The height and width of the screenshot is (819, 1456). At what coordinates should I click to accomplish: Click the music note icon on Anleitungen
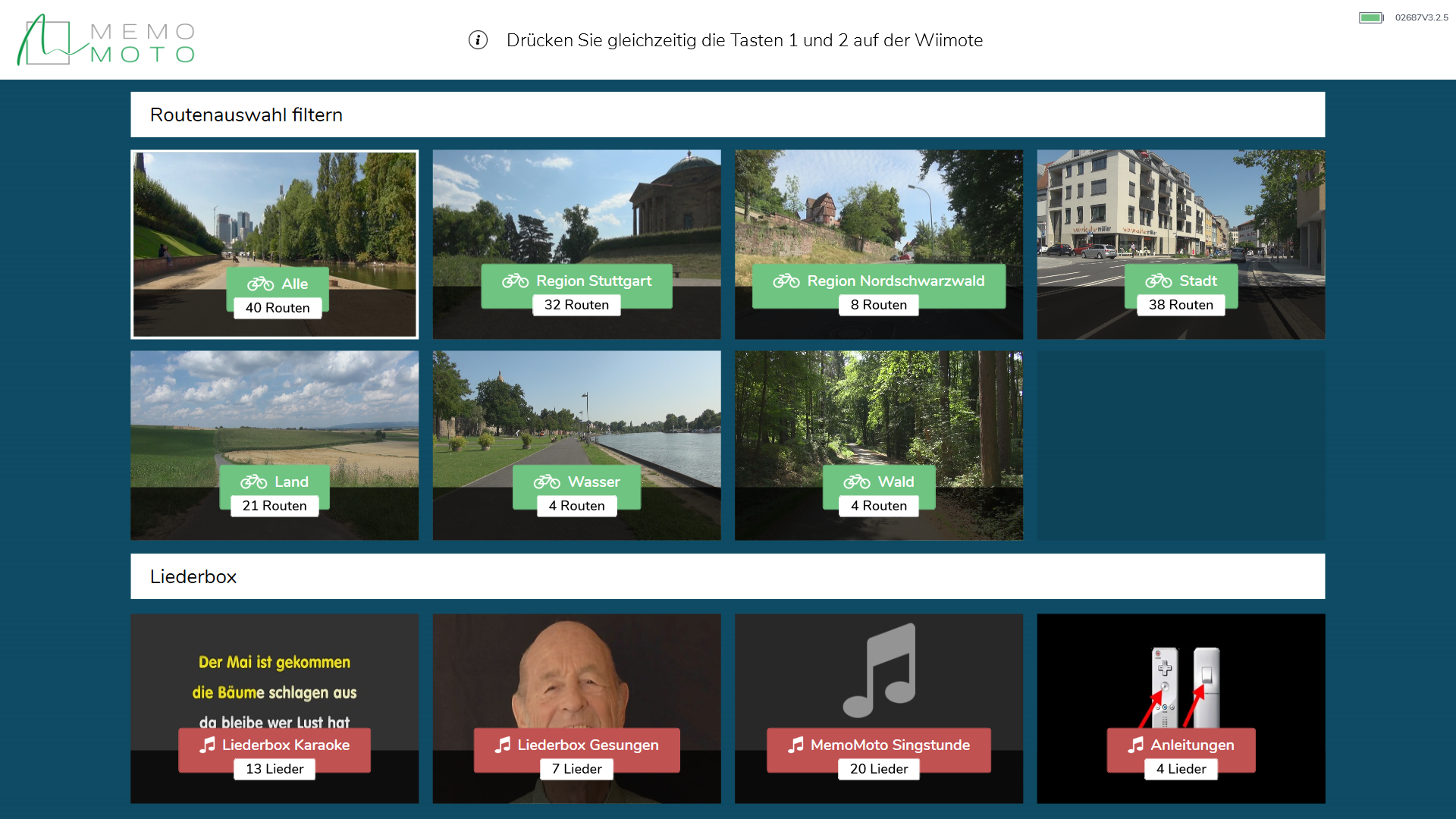(1135, 745)
